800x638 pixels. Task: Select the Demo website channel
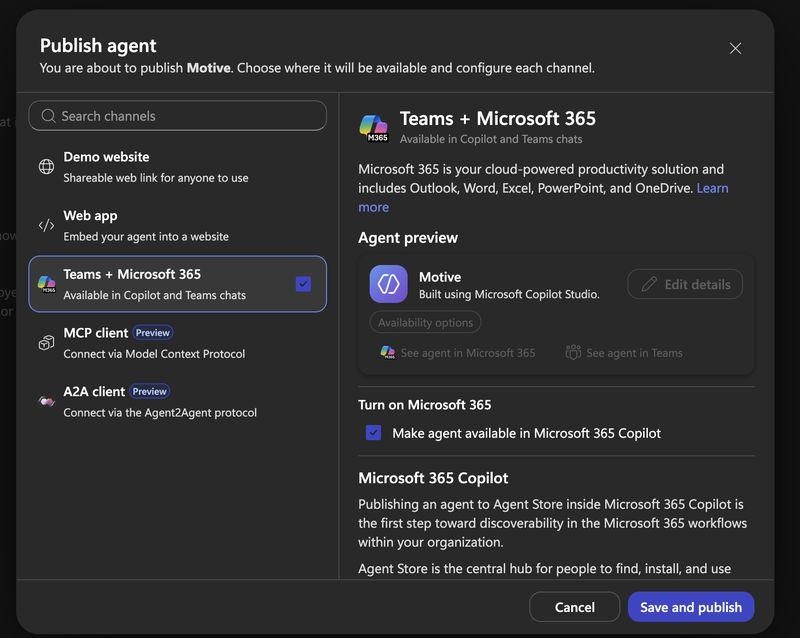[x=178, y=167]
